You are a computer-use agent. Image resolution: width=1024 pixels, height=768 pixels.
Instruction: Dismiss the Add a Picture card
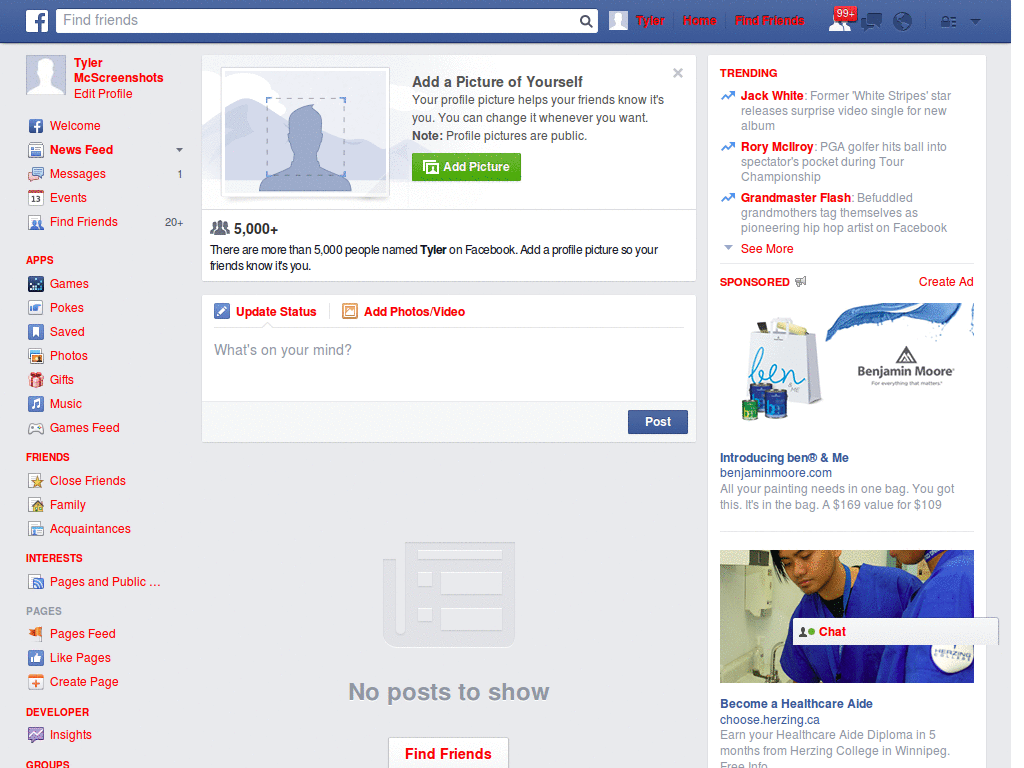678,73
